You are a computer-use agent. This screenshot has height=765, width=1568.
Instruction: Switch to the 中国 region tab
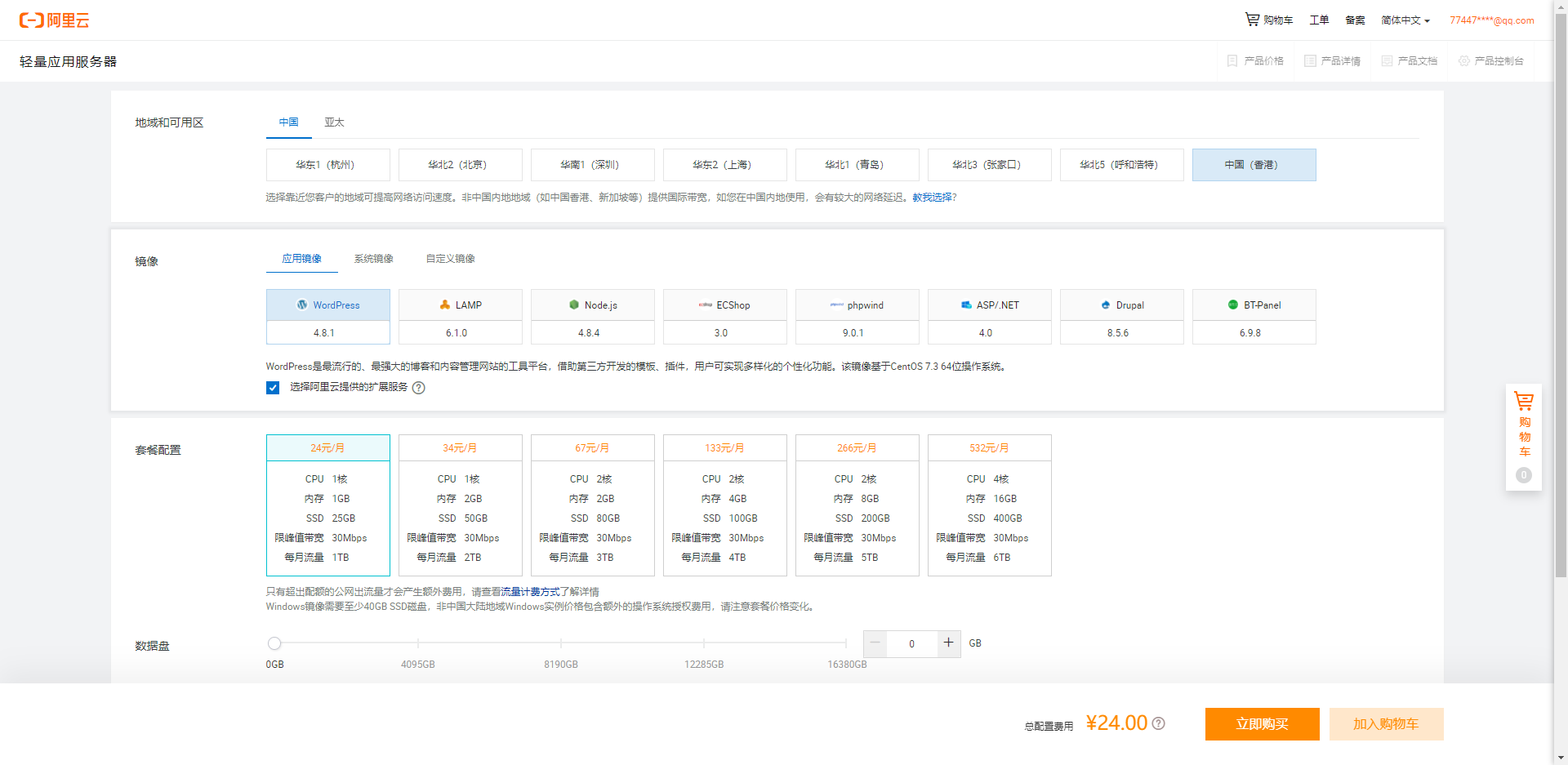pyautogui.click(x=289, y=122)
